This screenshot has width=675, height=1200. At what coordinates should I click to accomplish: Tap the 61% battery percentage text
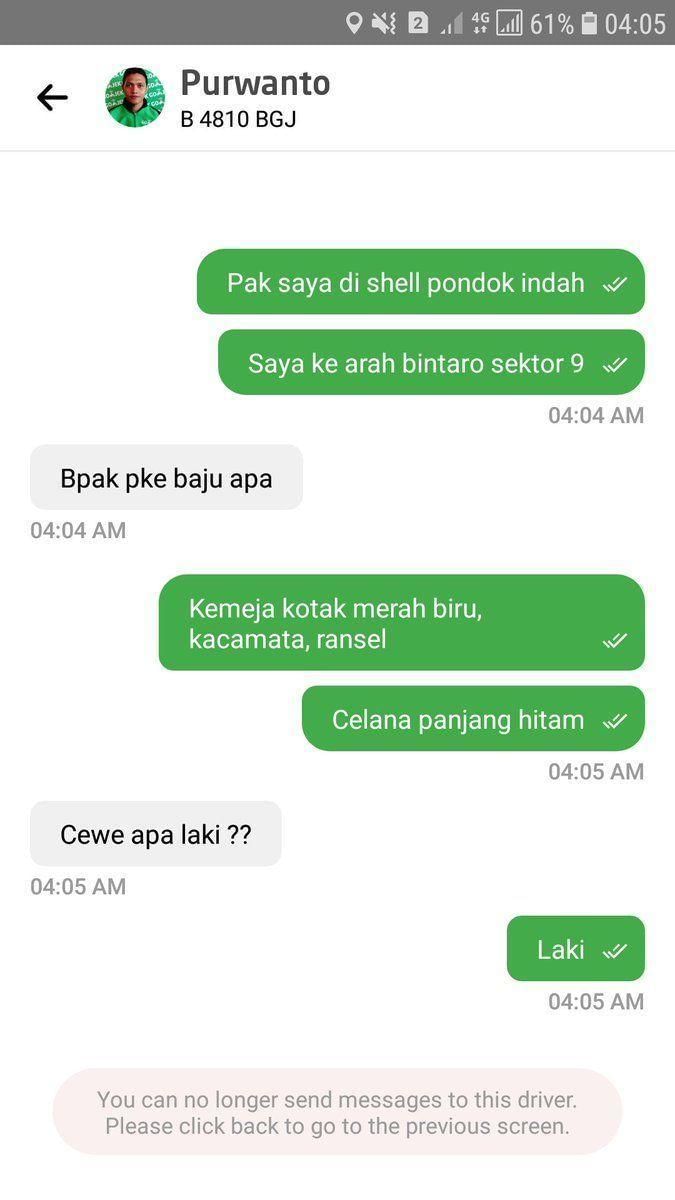click(552, 23)
